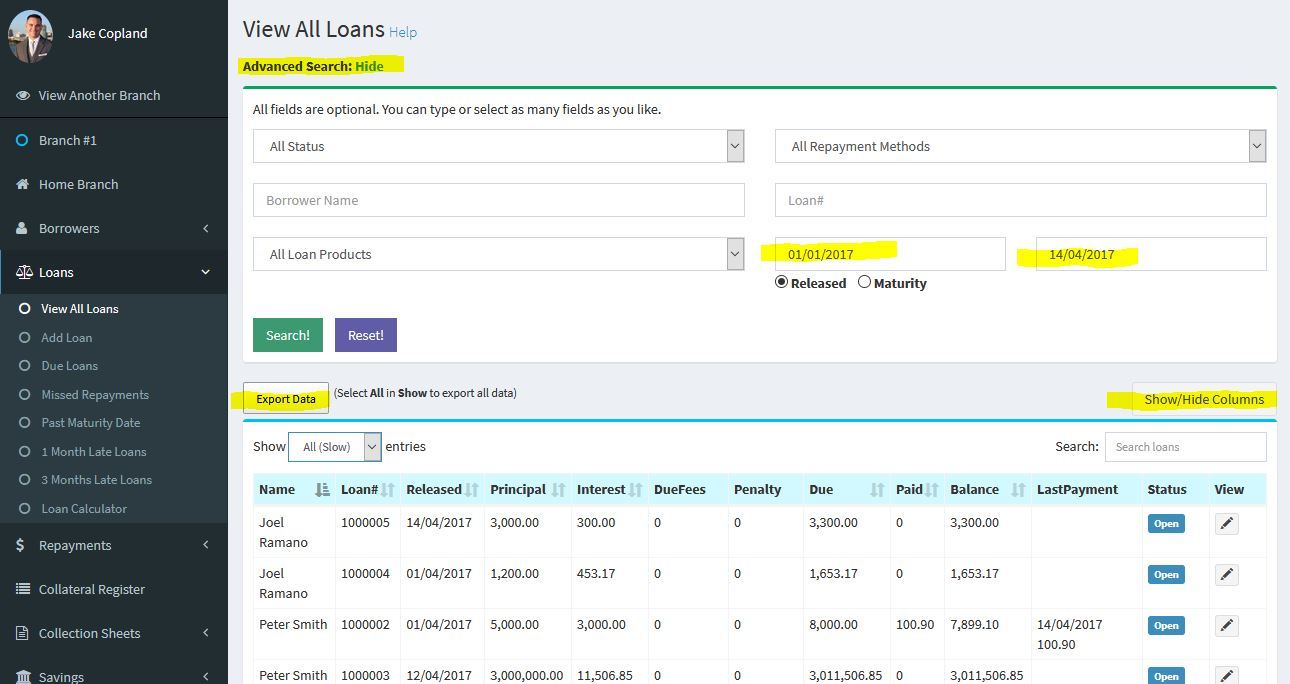Hide the Advanced Search panel
1290x684 pixels.
click(370, 66)
